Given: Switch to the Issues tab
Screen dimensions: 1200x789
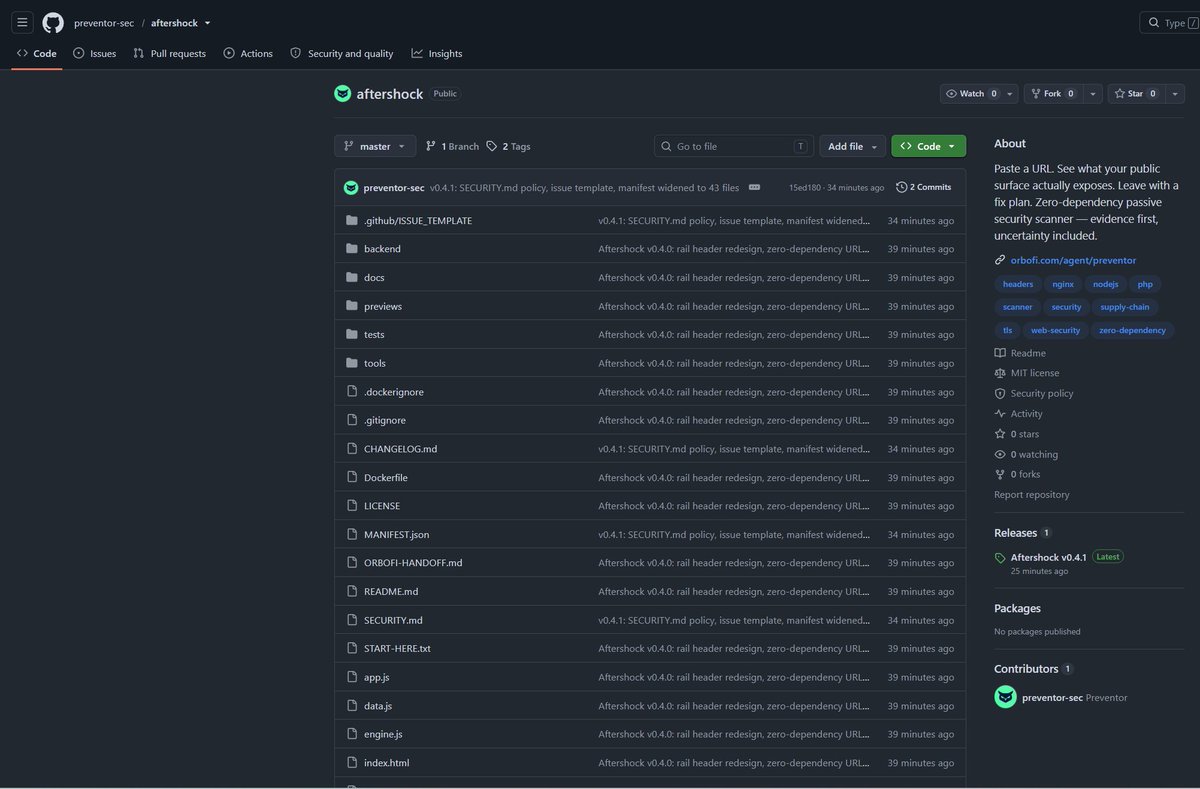Looking at the screenshot, I should [x=95, y=54].
